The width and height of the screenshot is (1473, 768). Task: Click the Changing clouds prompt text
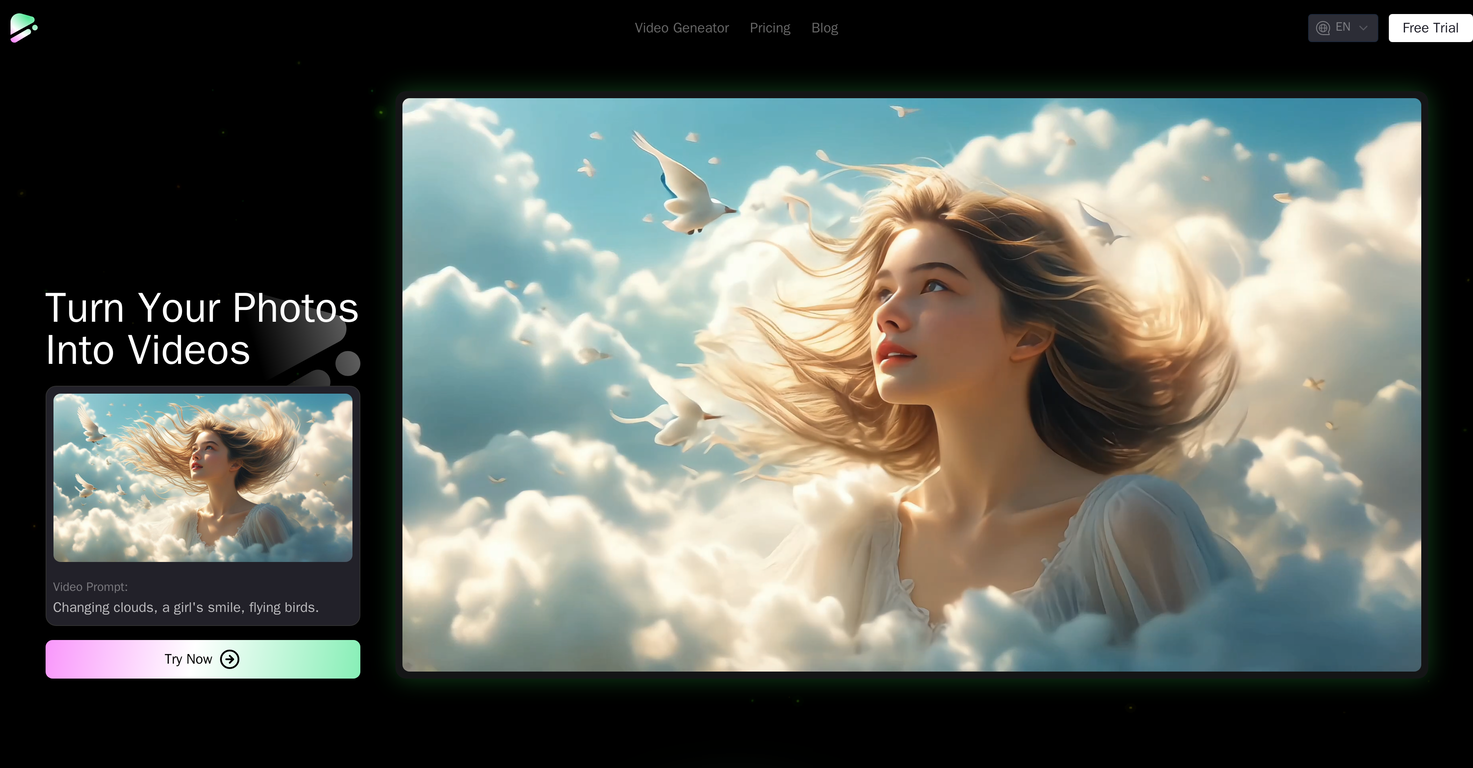point(186,607)
